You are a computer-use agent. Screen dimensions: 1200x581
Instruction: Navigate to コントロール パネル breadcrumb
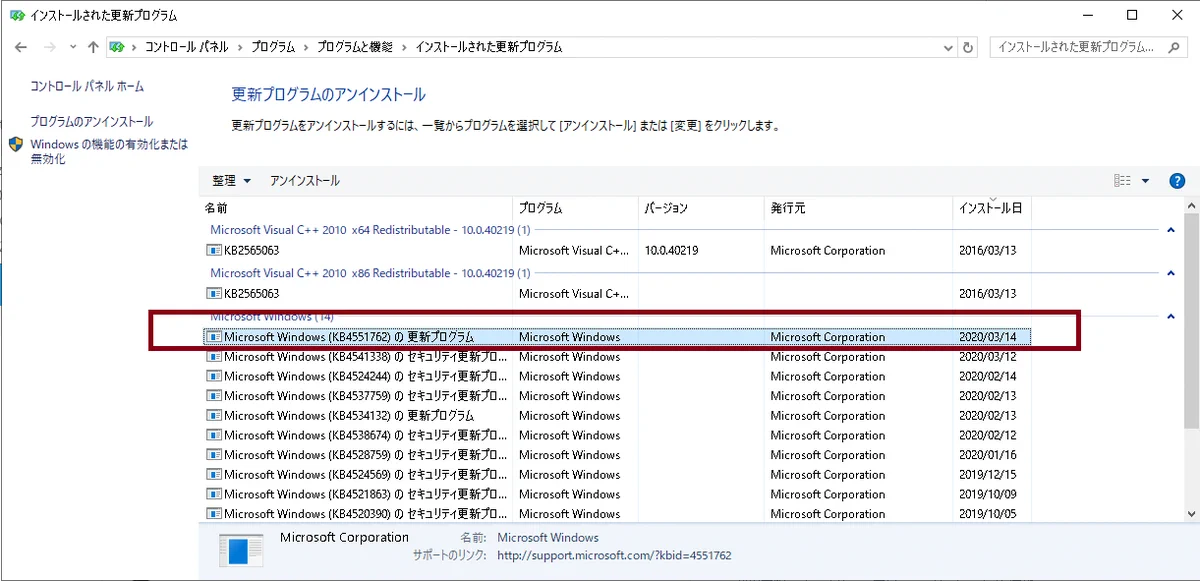(186, 47)
